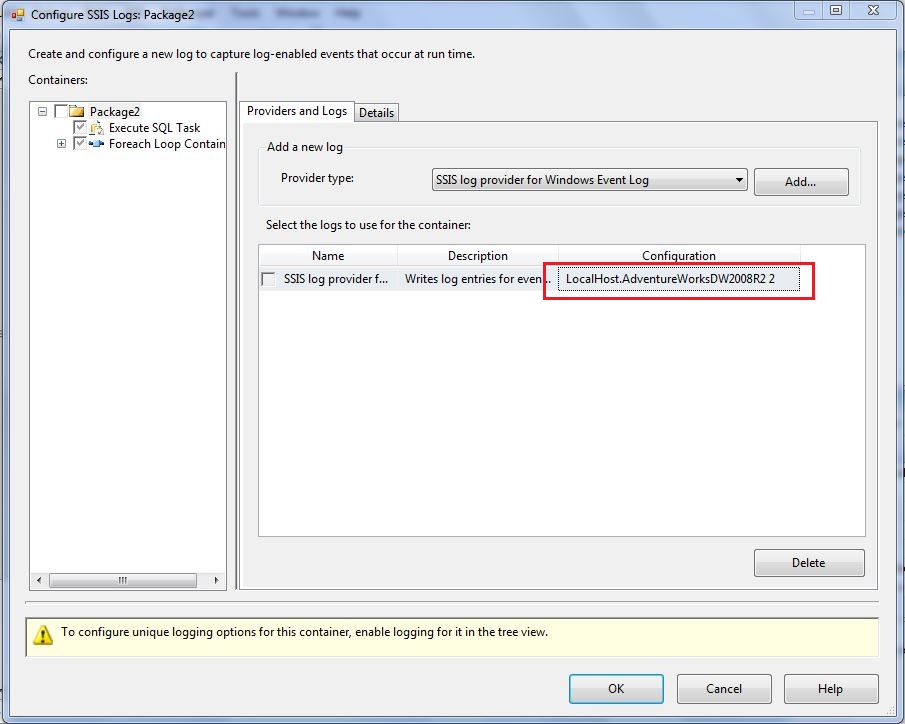Viewport: 905px width, 724px height.
Task: Click the Delete button
Action: coord(808,563)
